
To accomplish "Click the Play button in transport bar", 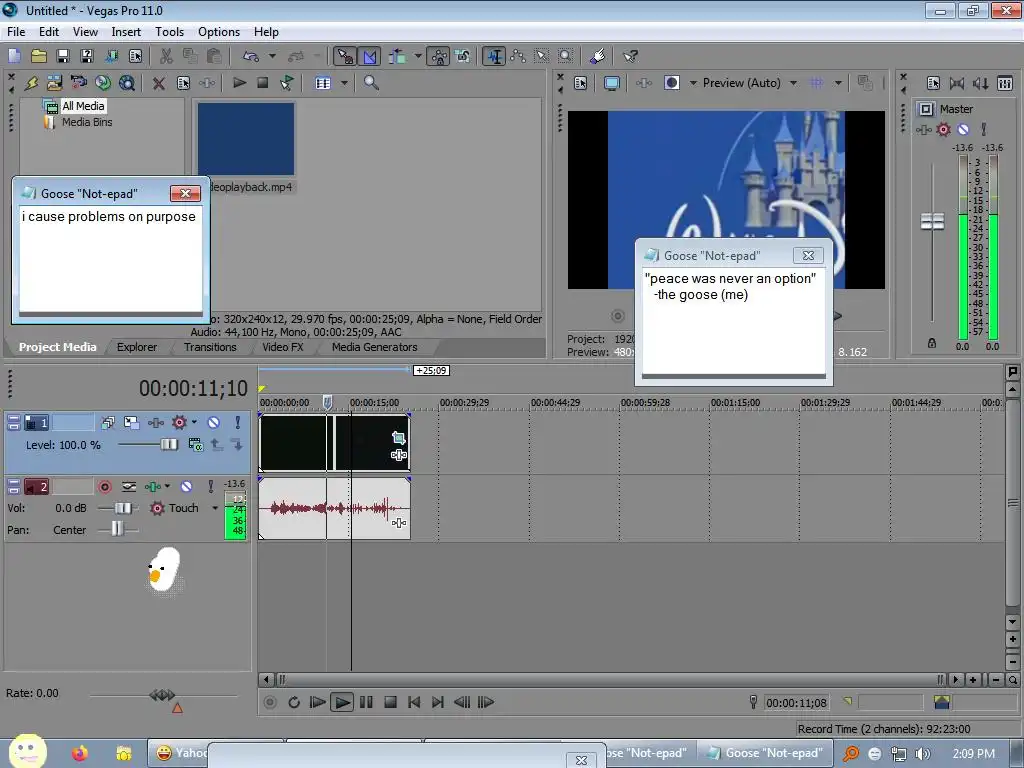I will pos(341,702).
